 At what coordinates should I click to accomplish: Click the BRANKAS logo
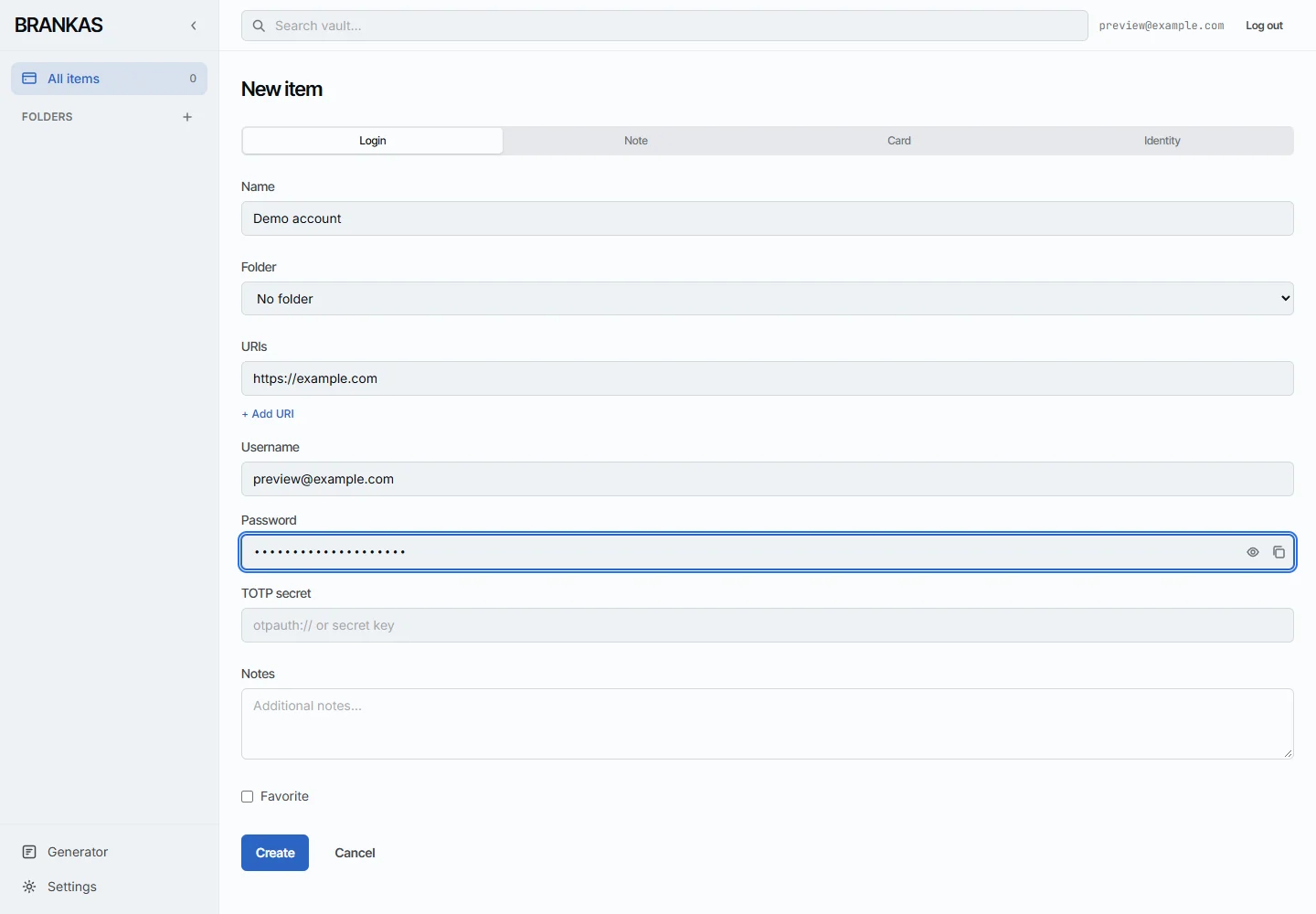(59, 26)
